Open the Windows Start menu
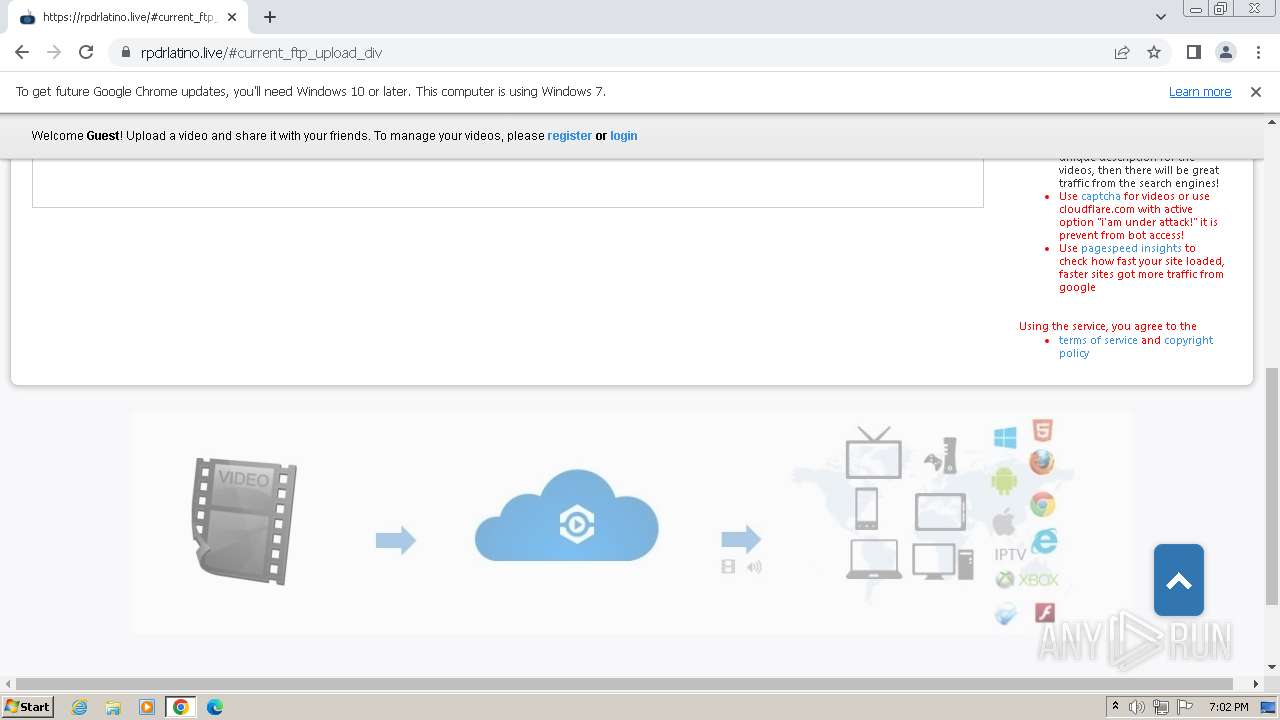The width and height of the screenshot is (1280, 720). 28,707
